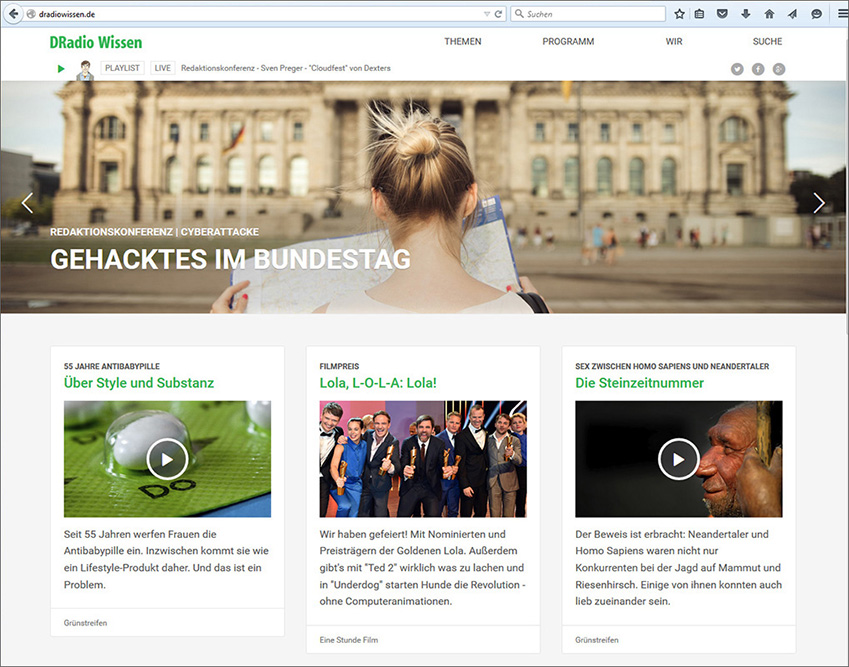Click the site identity globe icon
Viewport: 849px width, 667px height.
(31, 14)
